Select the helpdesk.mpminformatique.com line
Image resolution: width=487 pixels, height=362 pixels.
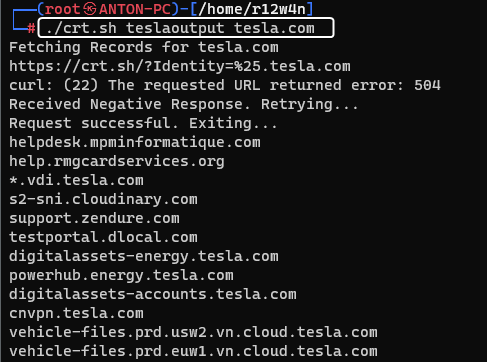click(135, 142)
